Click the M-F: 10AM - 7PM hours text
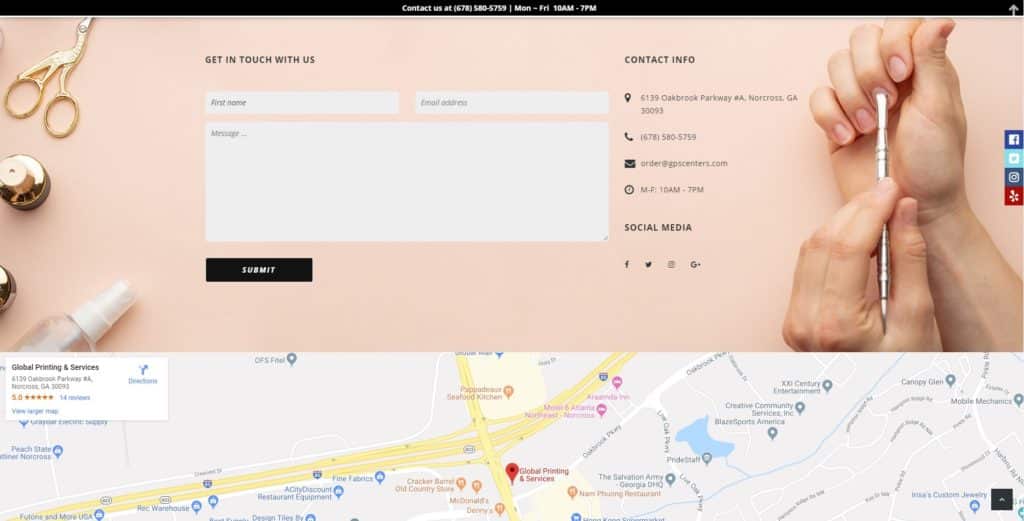 672,190
